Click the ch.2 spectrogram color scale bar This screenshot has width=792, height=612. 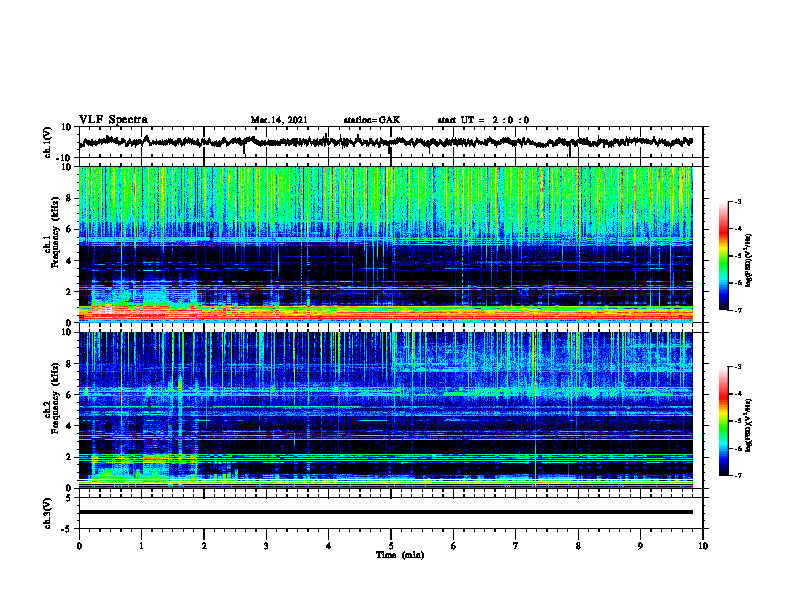[723, 421]
